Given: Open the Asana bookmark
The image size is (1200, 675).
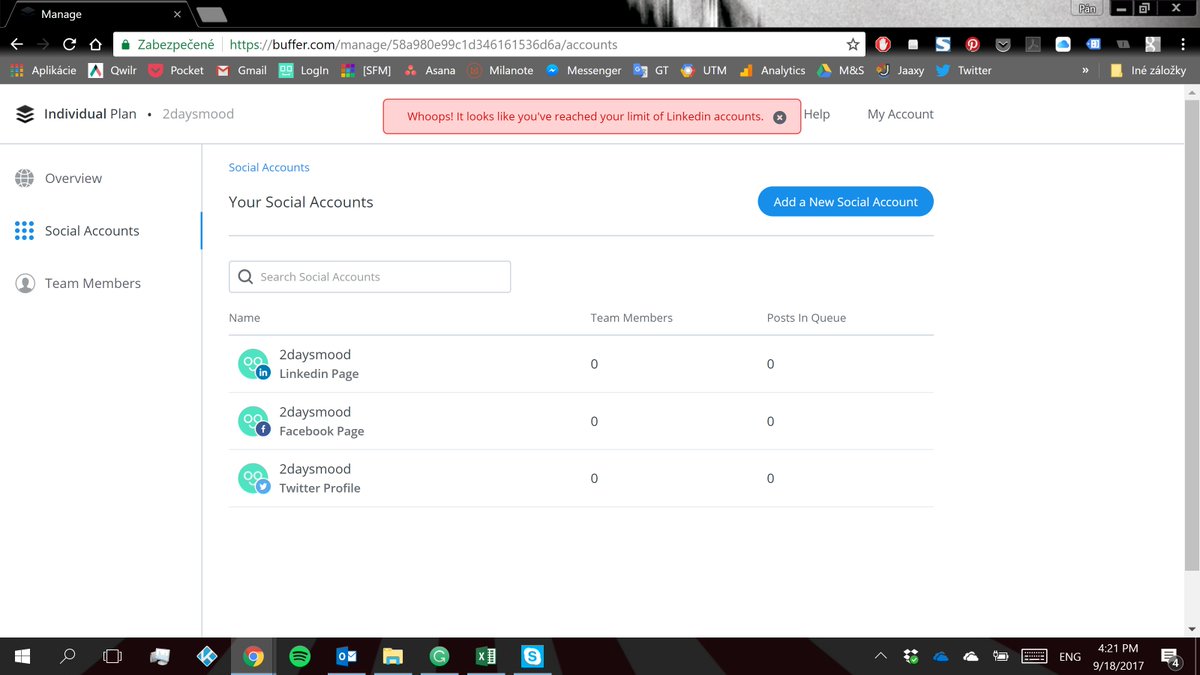Looking at the screenshot, I should tap(429, 70).
